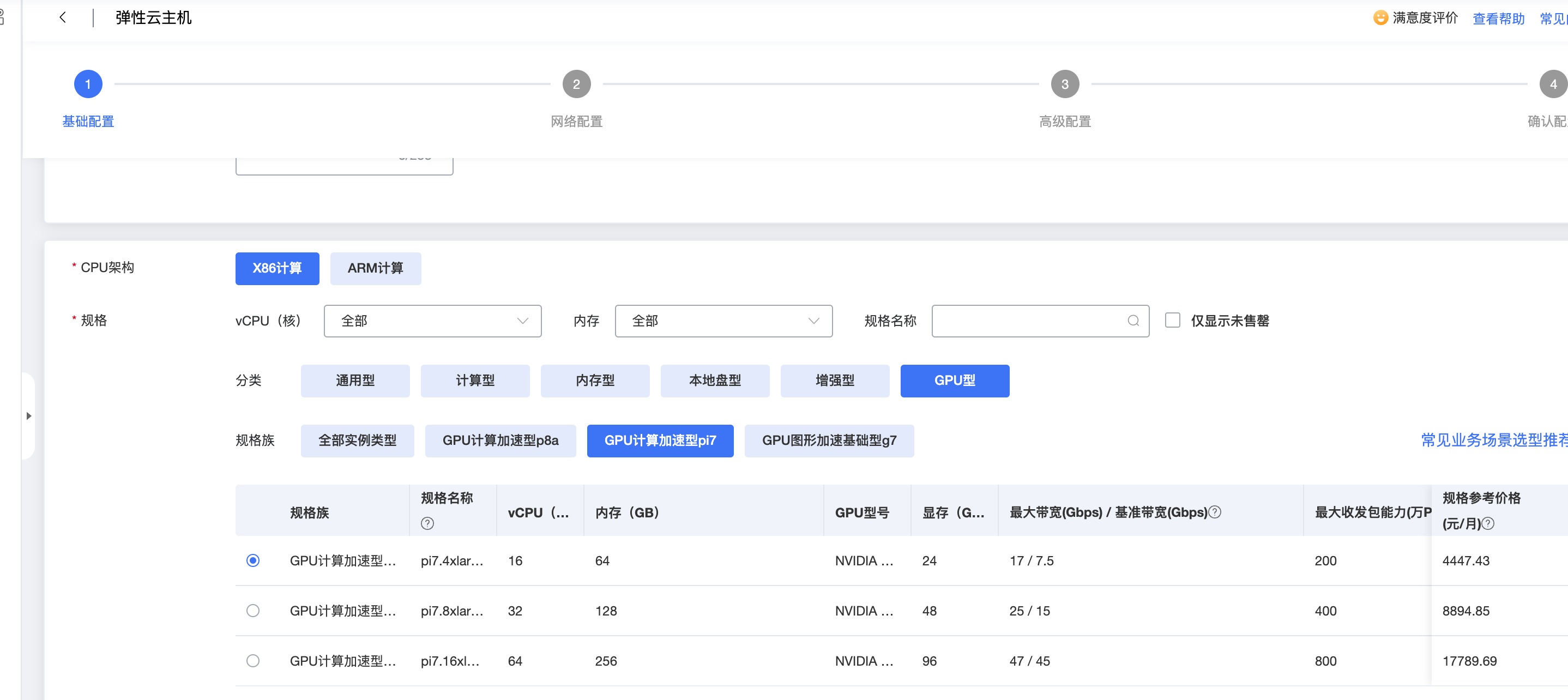Select the pi7.16xlarge radio button
Viewport: 1568px width, 700px height.
pyautogui.click(x=252, y=660)
